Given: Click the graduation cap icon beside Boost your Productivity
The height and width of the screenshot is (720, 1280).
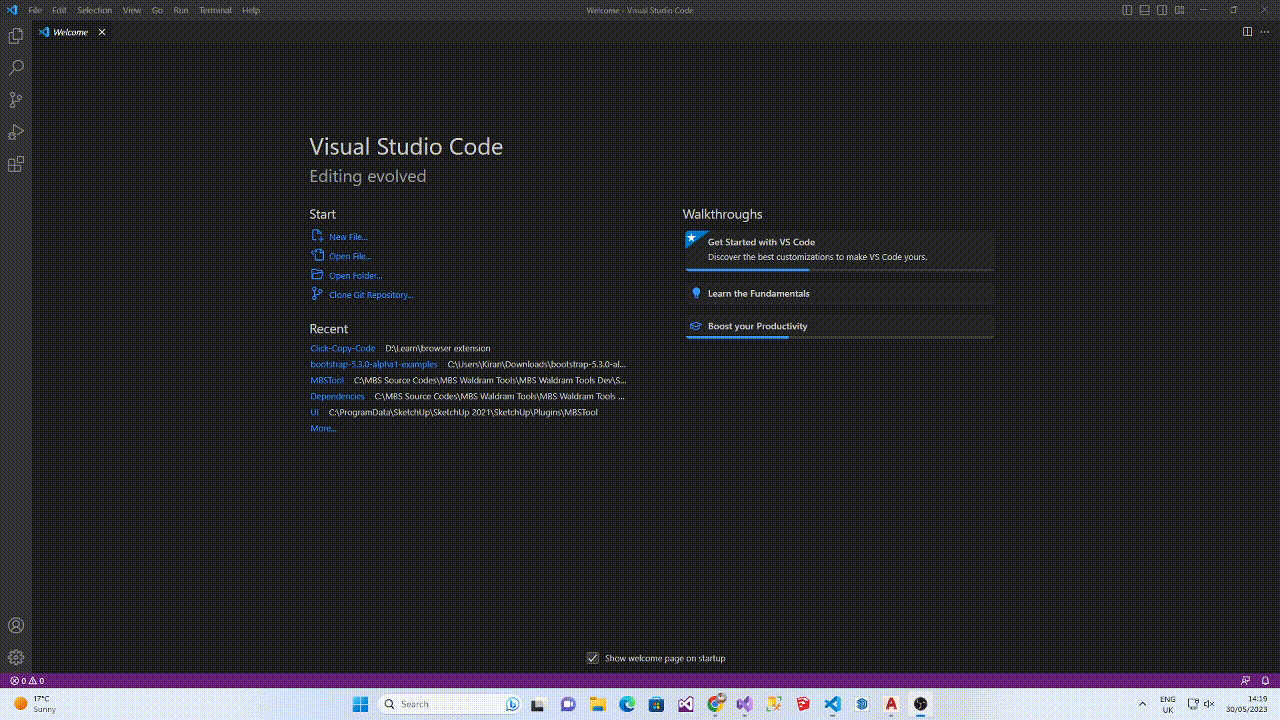Looking at the screenshot, I should click(696, 326).
